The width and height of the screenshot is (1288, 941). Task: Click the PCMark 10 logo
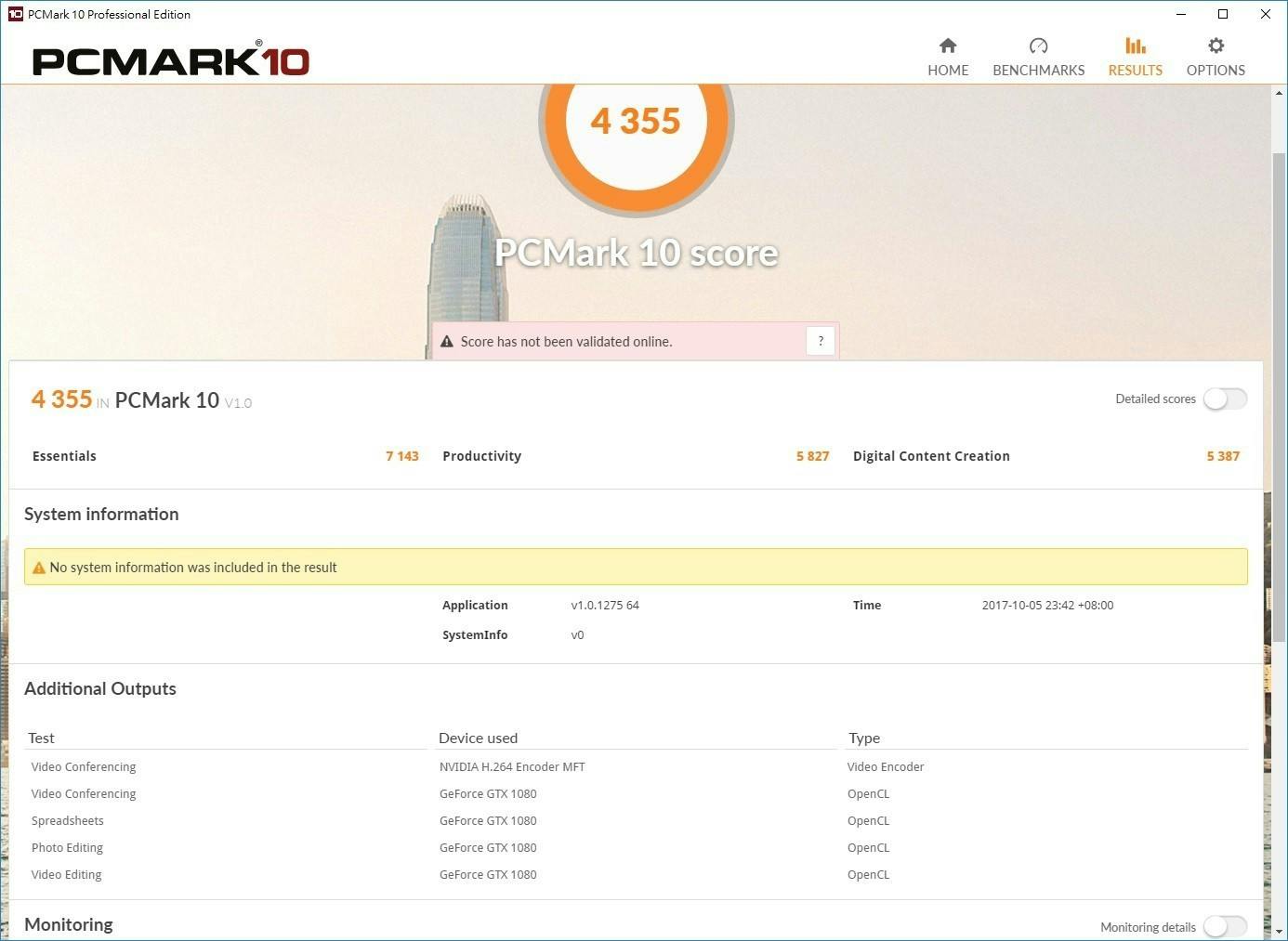pyautogui.click(x=171, y=59)
